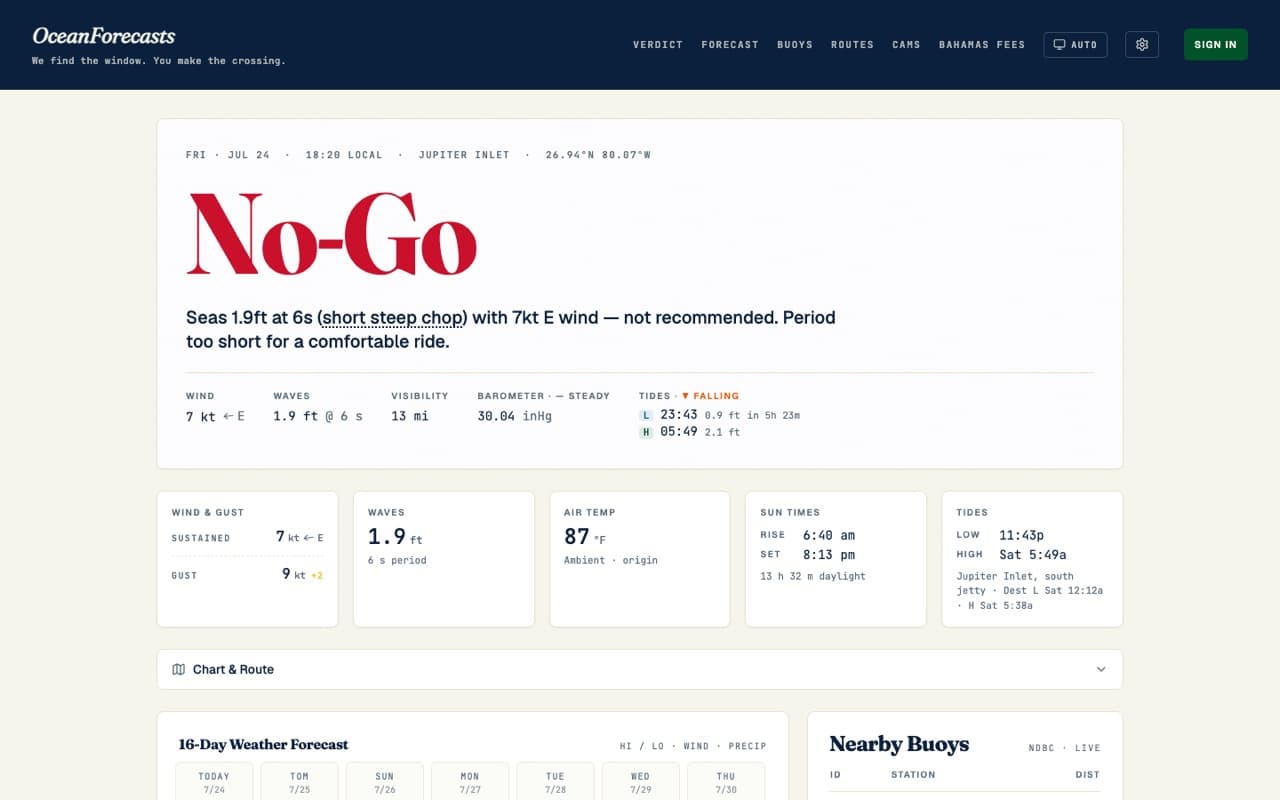Open the VERDICT nav item
The image size is (1280, 800).
658,45
